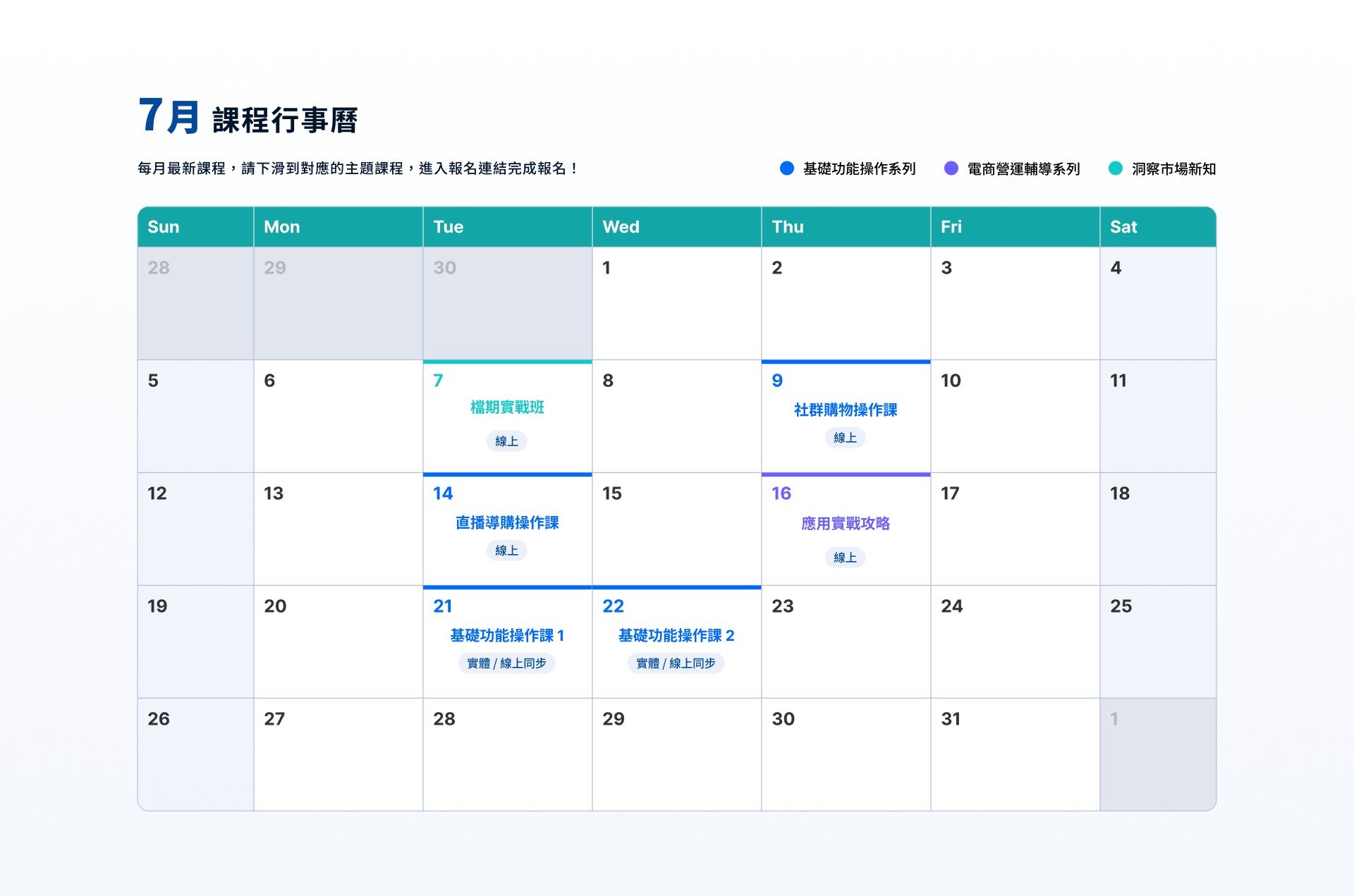Select the greyed-out June 29 cell
Viewport: 1354px width, 896px height.
pyautogui.click(x=338, y=303)
